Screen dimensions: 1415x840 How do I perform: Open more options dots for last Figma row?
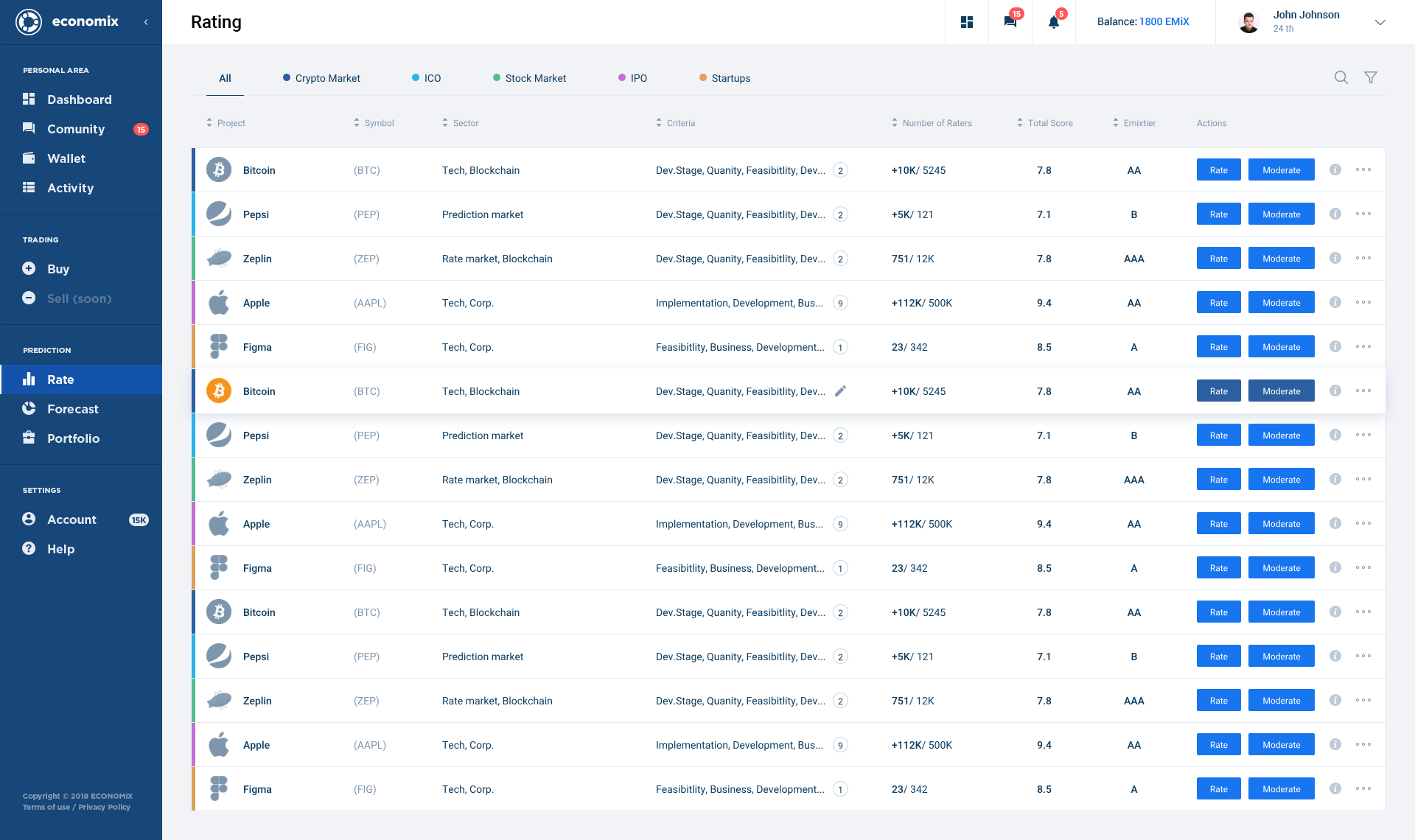(x=1363, y=788)
